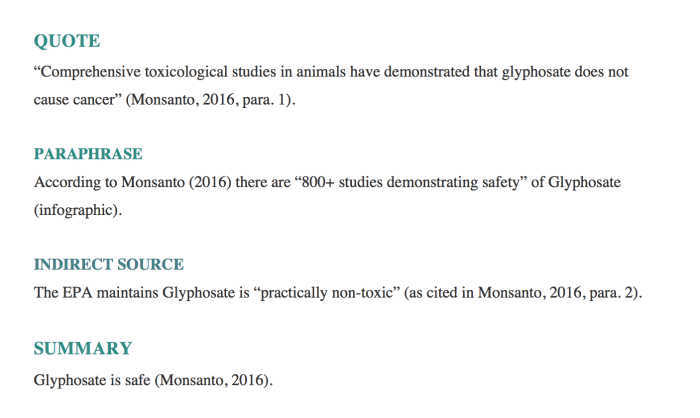Click the SUMMARY heading

(83, 349)
